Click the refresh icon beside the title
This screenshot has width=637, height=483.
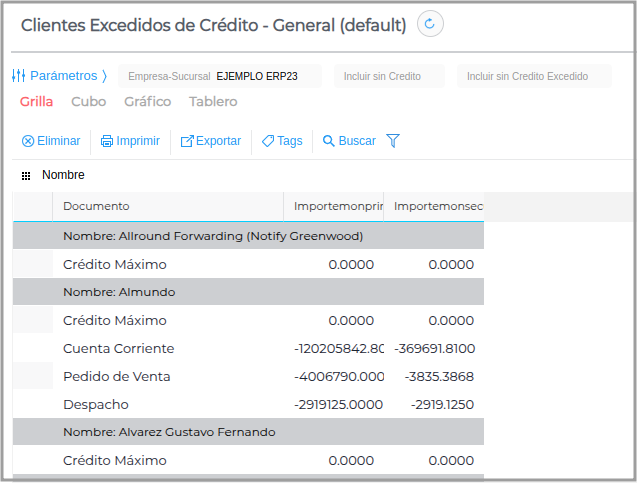(430, 24)
